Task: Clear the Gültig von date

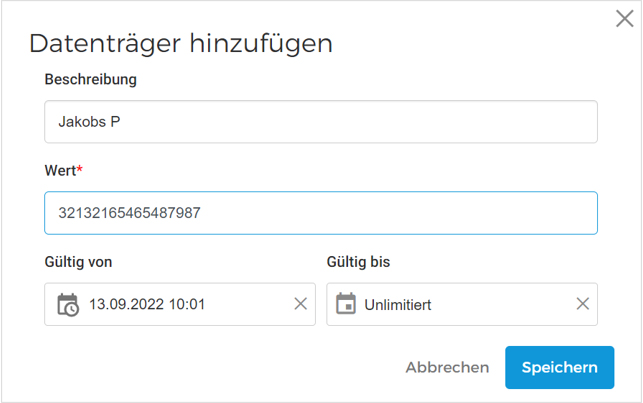Action: pos(301,304)
